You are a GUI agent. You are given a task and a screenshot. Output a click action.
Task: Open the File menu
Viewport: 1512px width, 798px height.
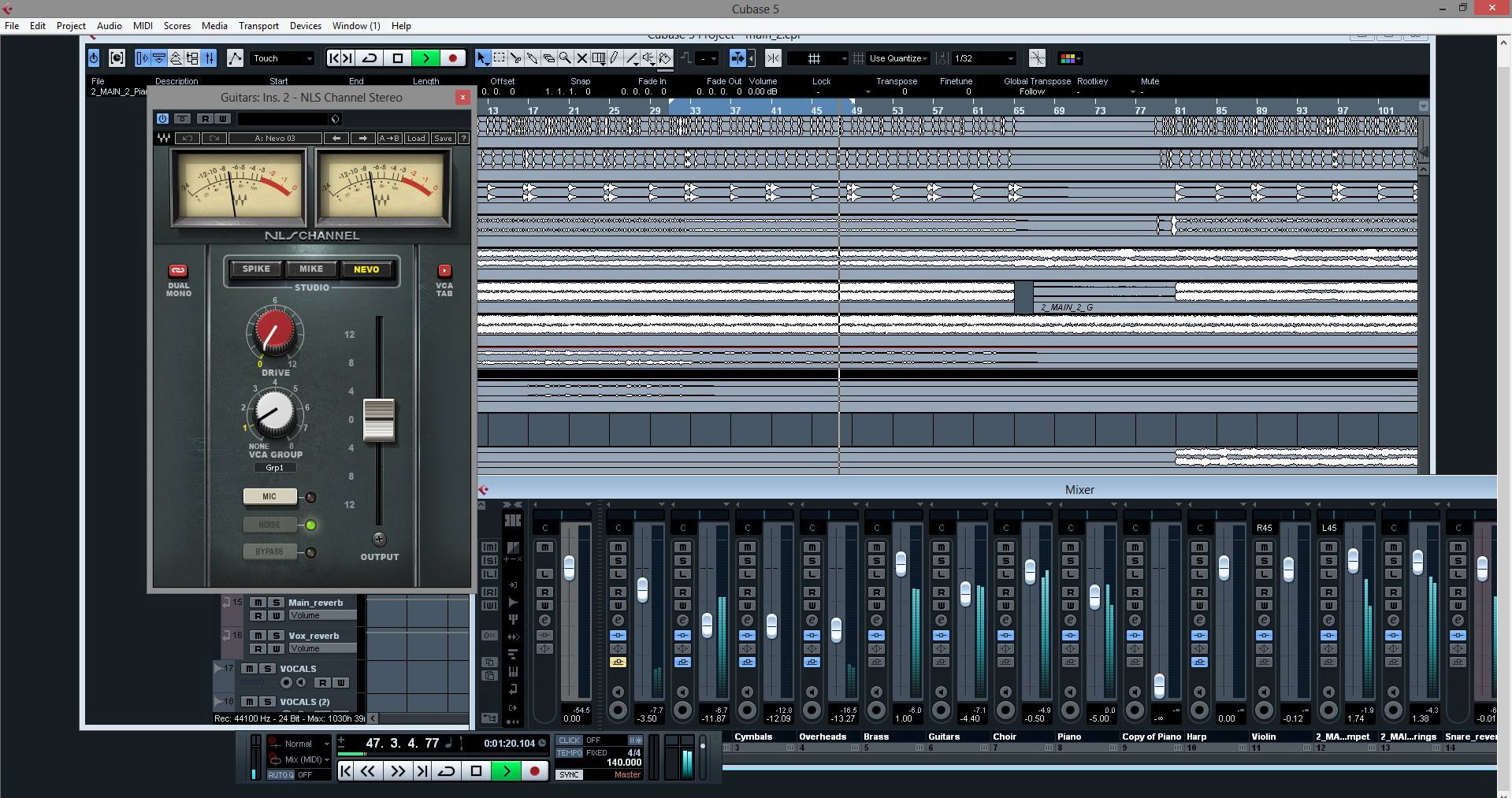[x=12, y=26]
